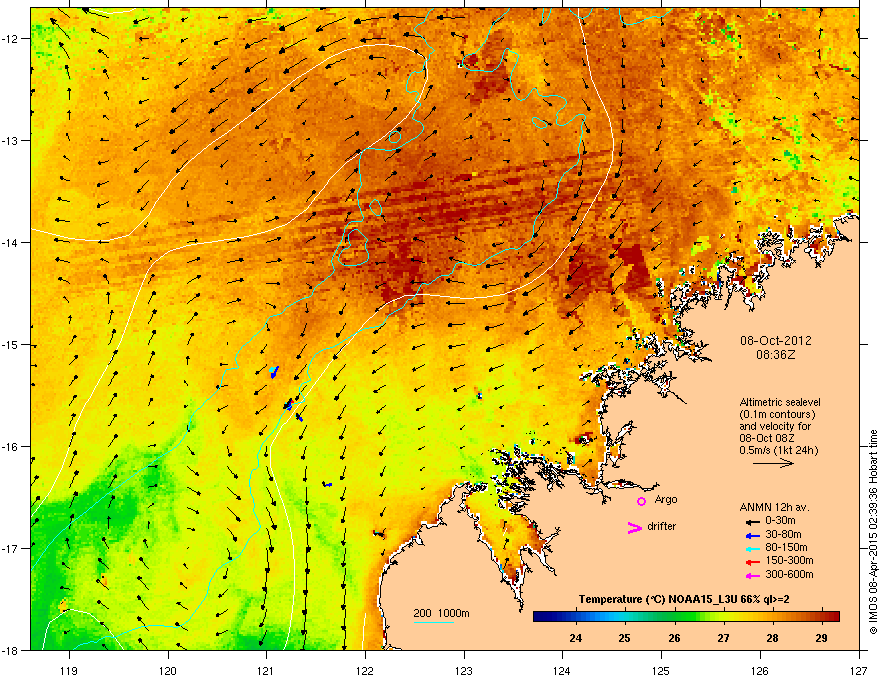Click the temperature colorbar at 24 degrees
The height and width of the screenshot is (680, 880).
tap(575, 616)
